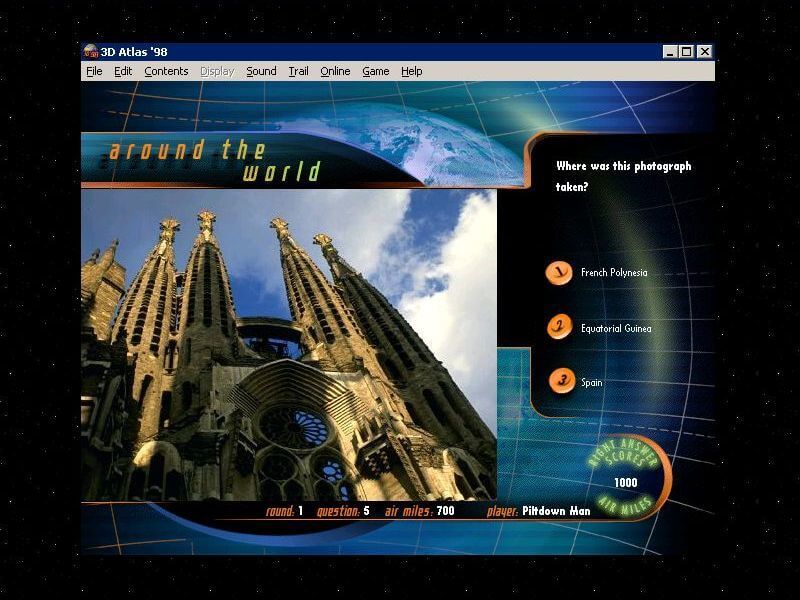Click the orange number 1 answer button
The image size is (800, 600).
[x=559, y=272]
